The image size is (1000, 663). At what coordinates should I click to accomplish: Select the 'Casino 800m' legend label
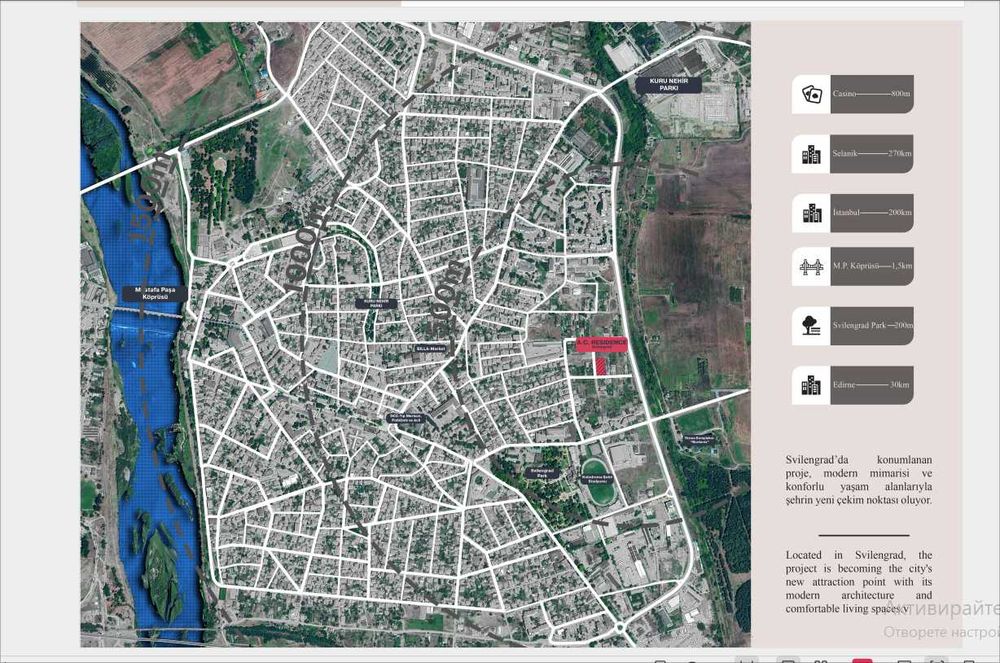pyautogui.click(x=872, y=94)
